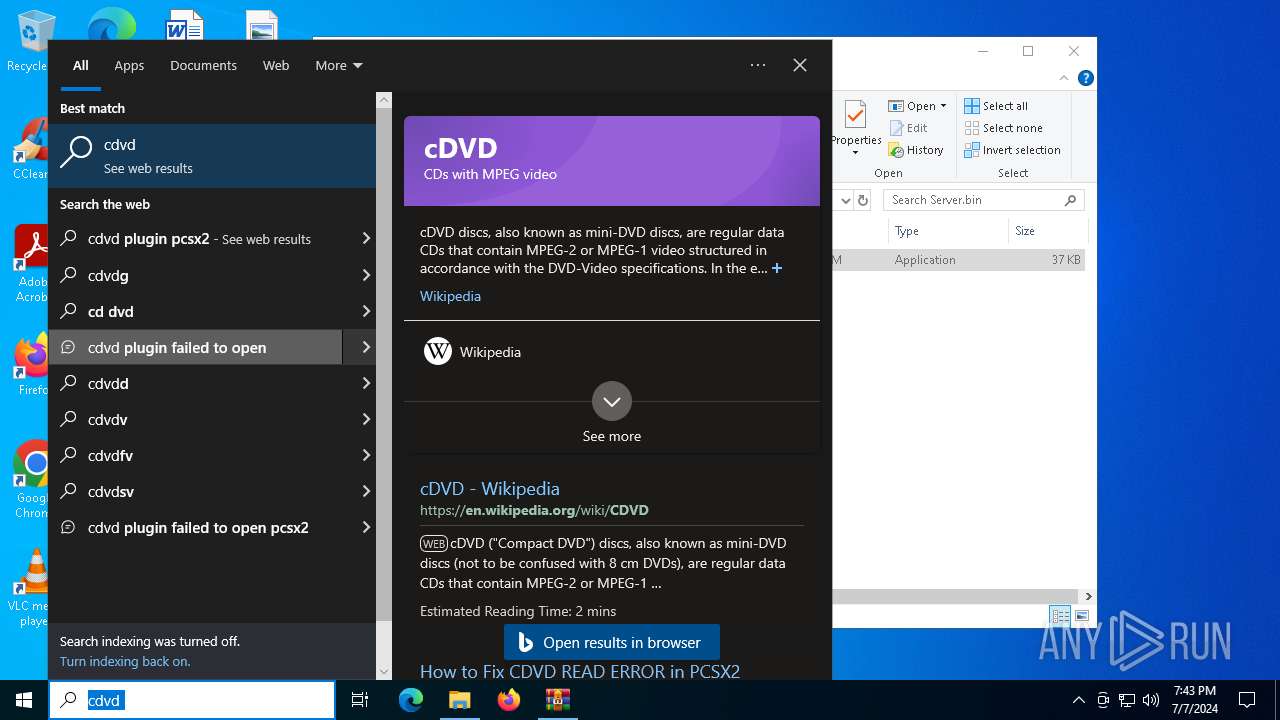Click Select all in Explorer ribbon
Screen dimensions: 1280x720
[996, 106]
